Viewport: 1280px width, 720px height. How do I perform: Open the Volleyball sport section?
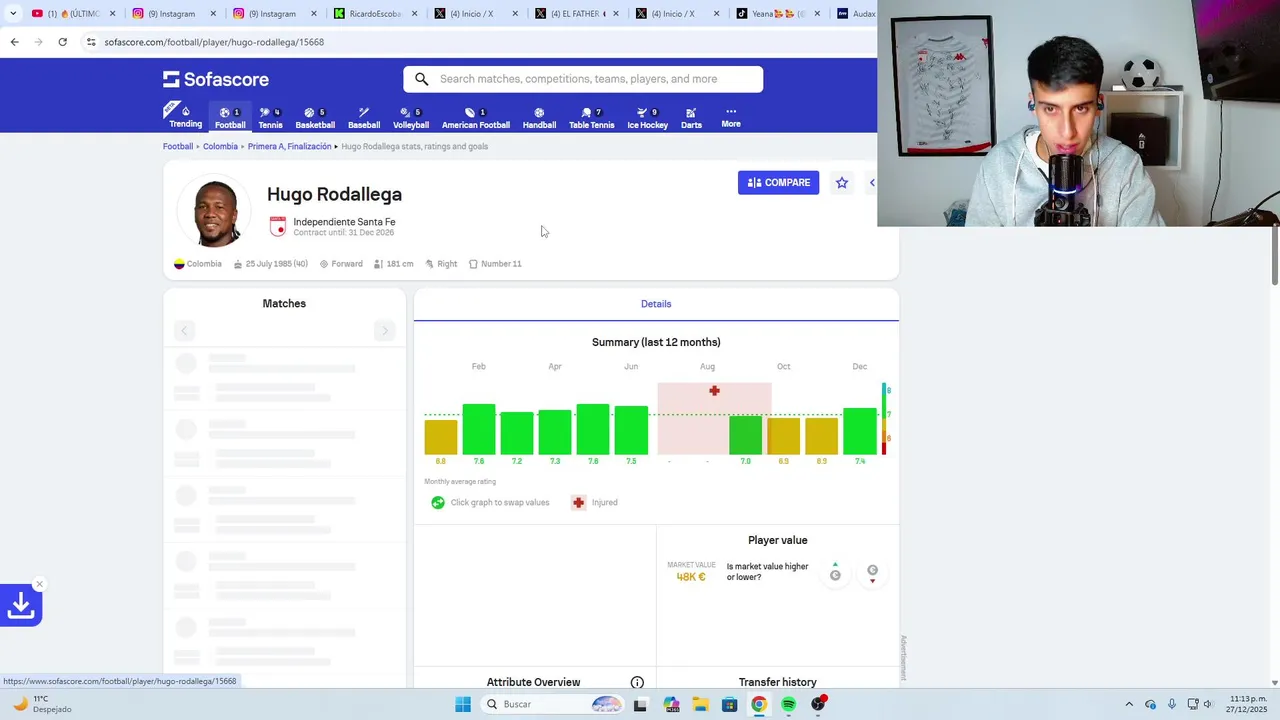(x=411, y=117)
